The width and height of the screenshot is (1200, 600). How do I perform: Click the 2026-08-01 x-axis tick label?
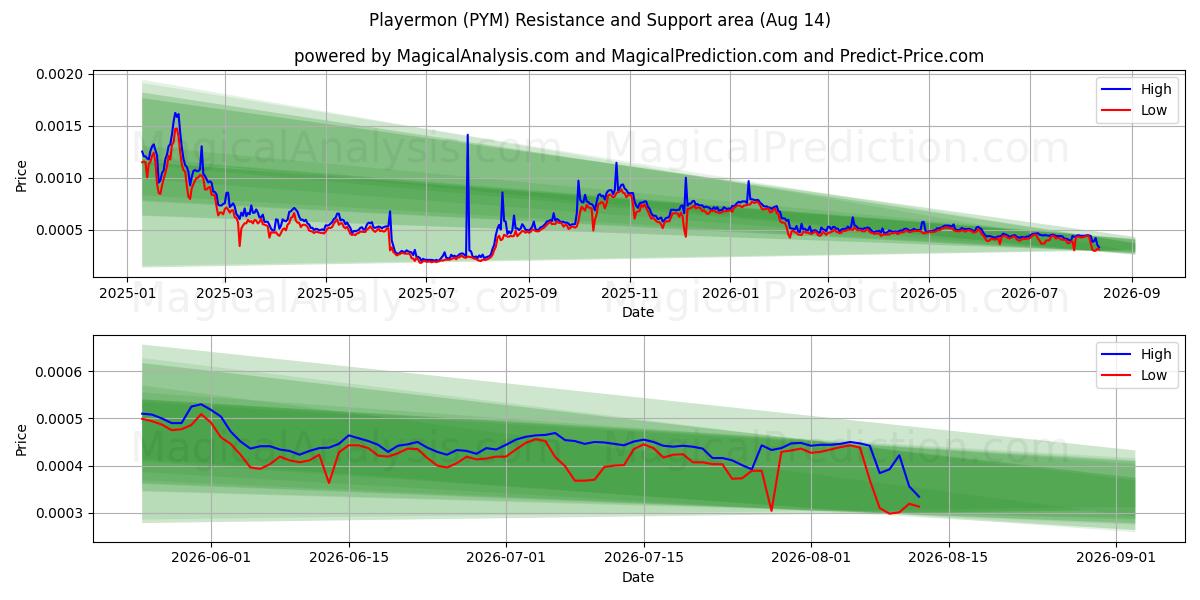(811, 559)
